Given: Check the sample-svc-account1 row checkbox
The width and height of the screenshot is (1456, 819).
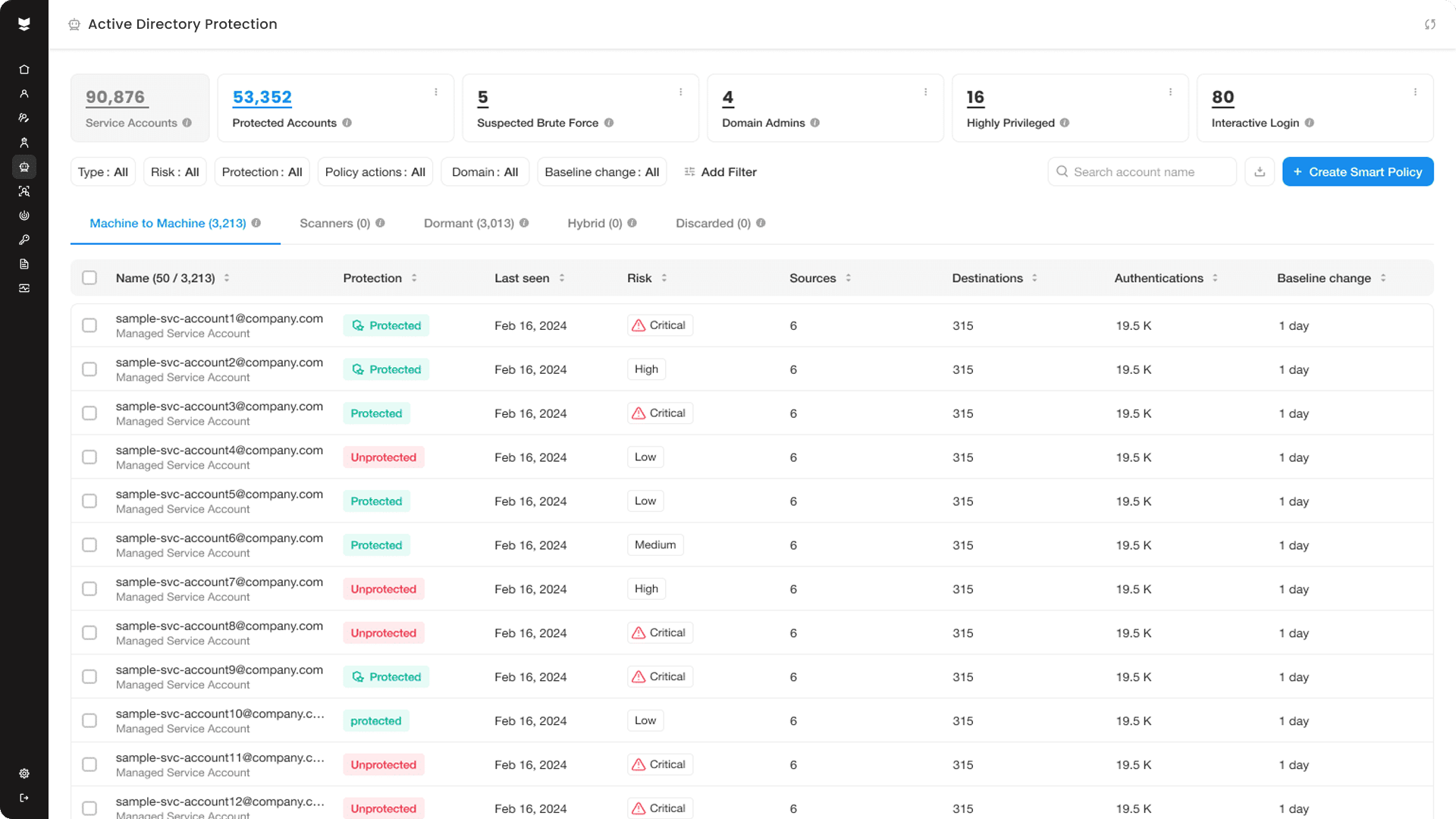Looking at the screenshot, I should (x=89, y=325).
